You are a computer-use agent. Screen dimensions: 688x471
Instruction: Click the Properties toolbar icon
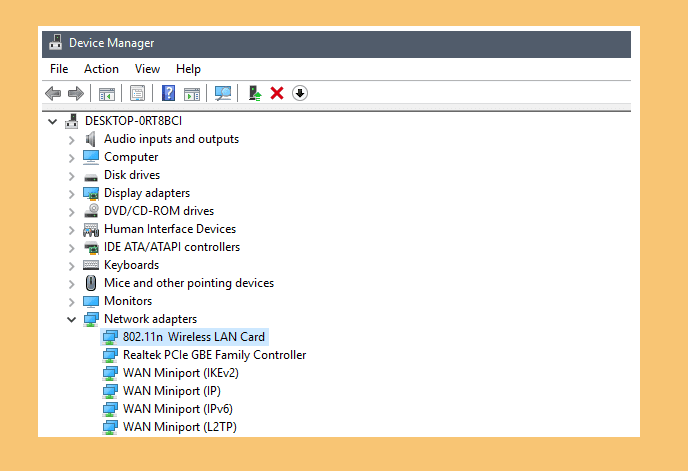pos(137,93)
